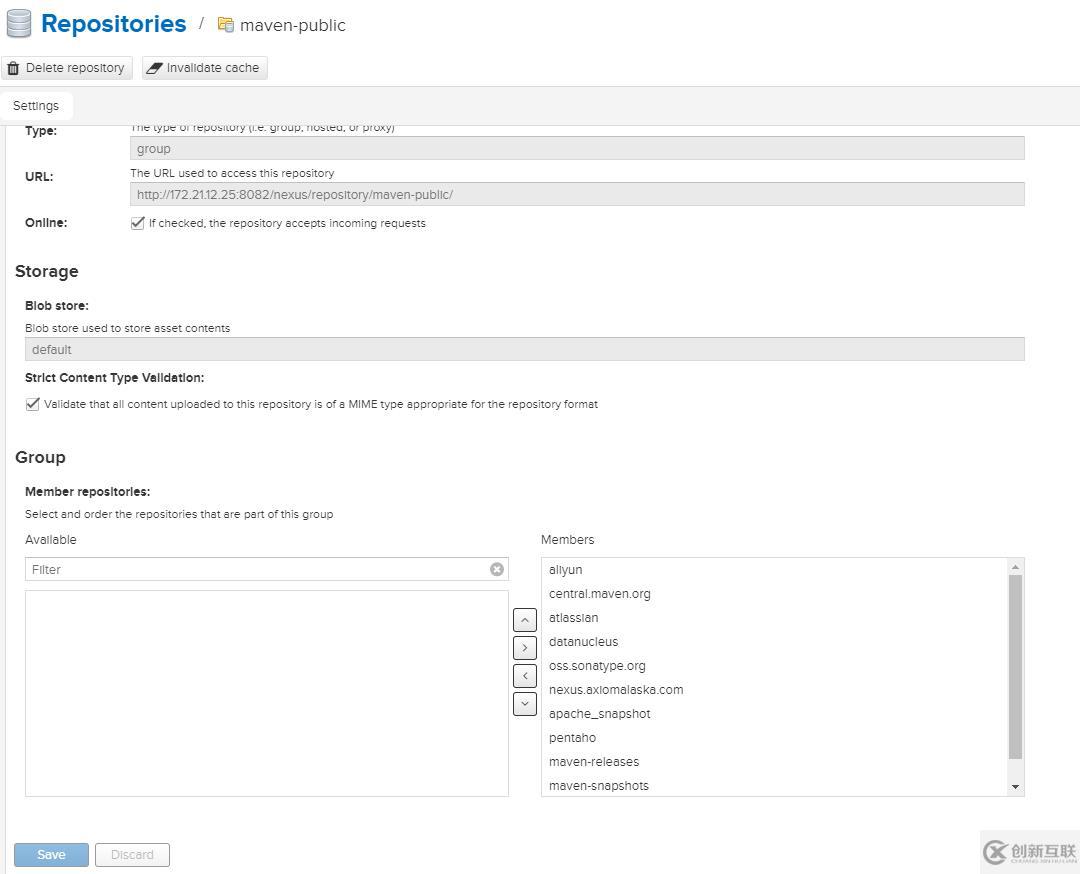Save the repository settings
The image size is (1080, 874).
pos(52,855)
